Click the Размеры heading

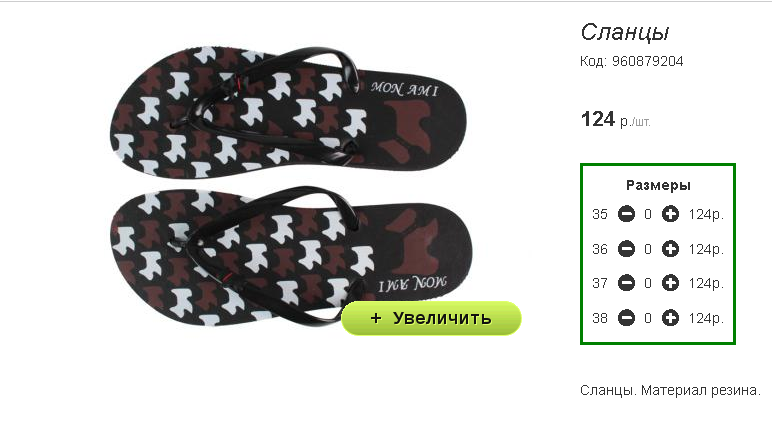coord(658,185)
